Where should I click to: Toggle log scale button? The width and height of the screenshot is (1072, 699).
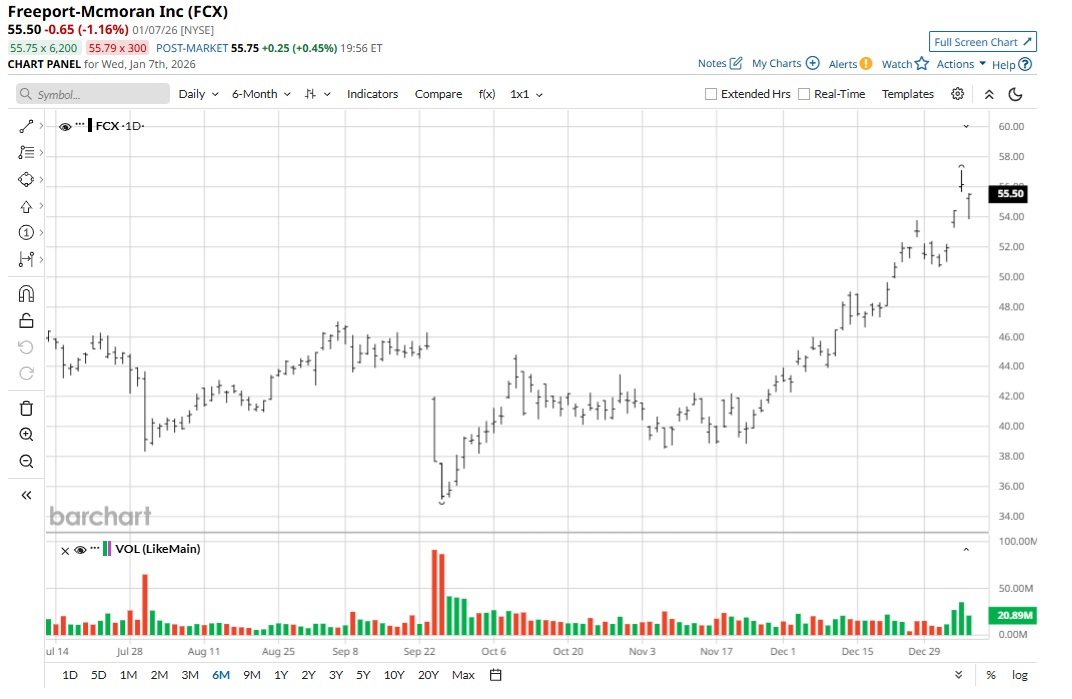pos(1019,675)
